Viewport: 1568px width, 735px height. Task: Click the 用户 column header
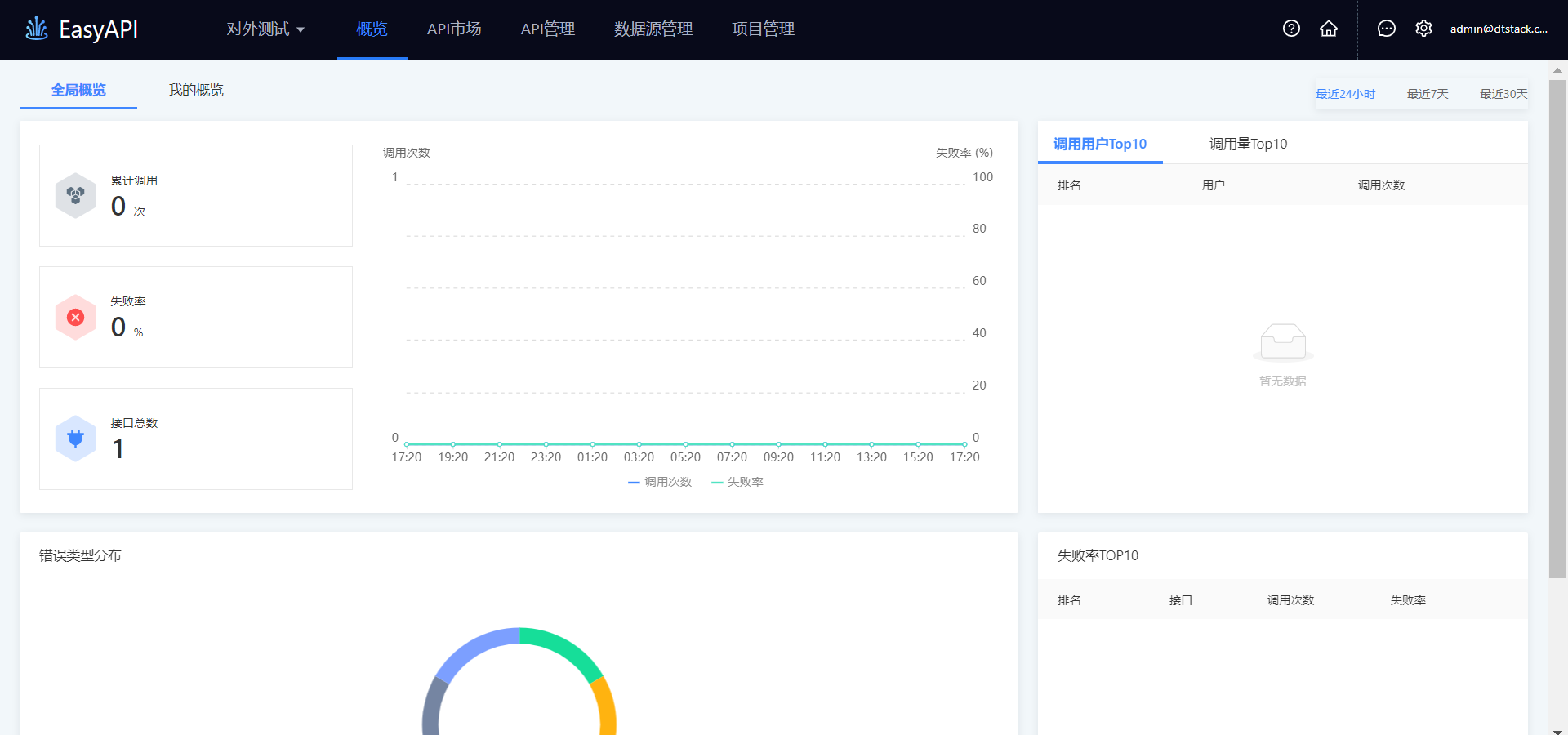[1213, 185]
